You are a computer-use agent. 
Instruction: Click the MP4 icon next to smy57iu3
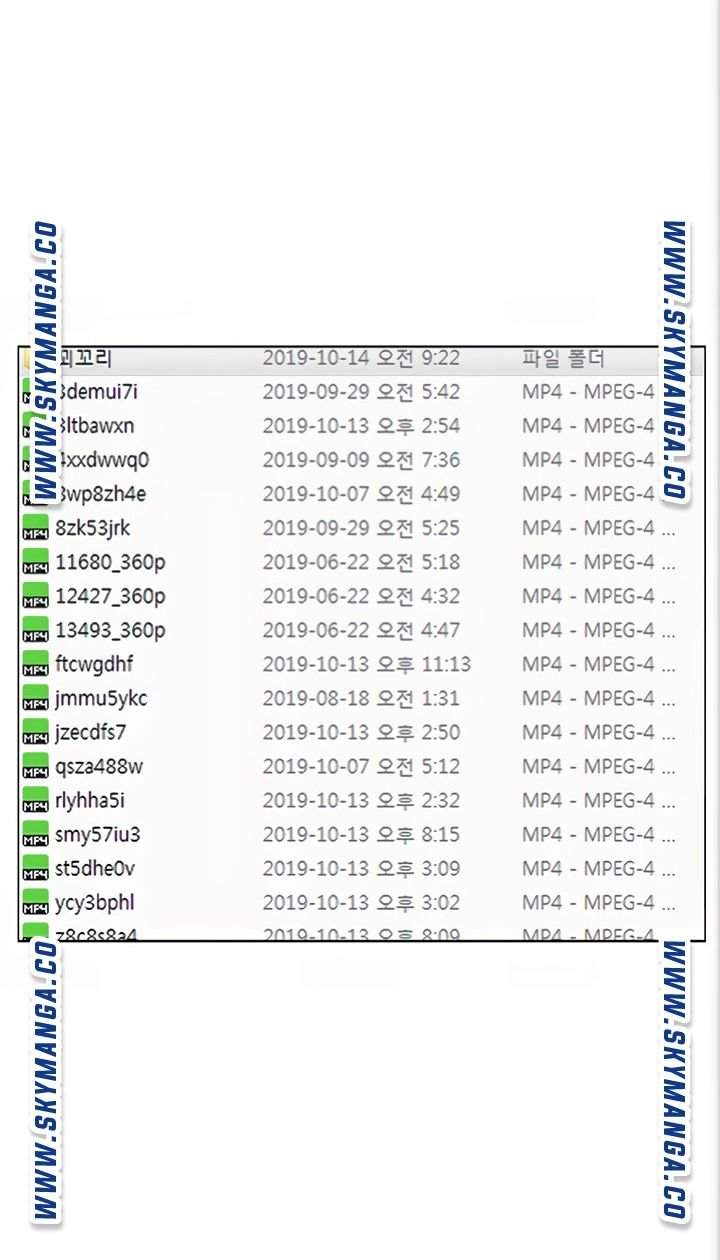coord(35,835)
